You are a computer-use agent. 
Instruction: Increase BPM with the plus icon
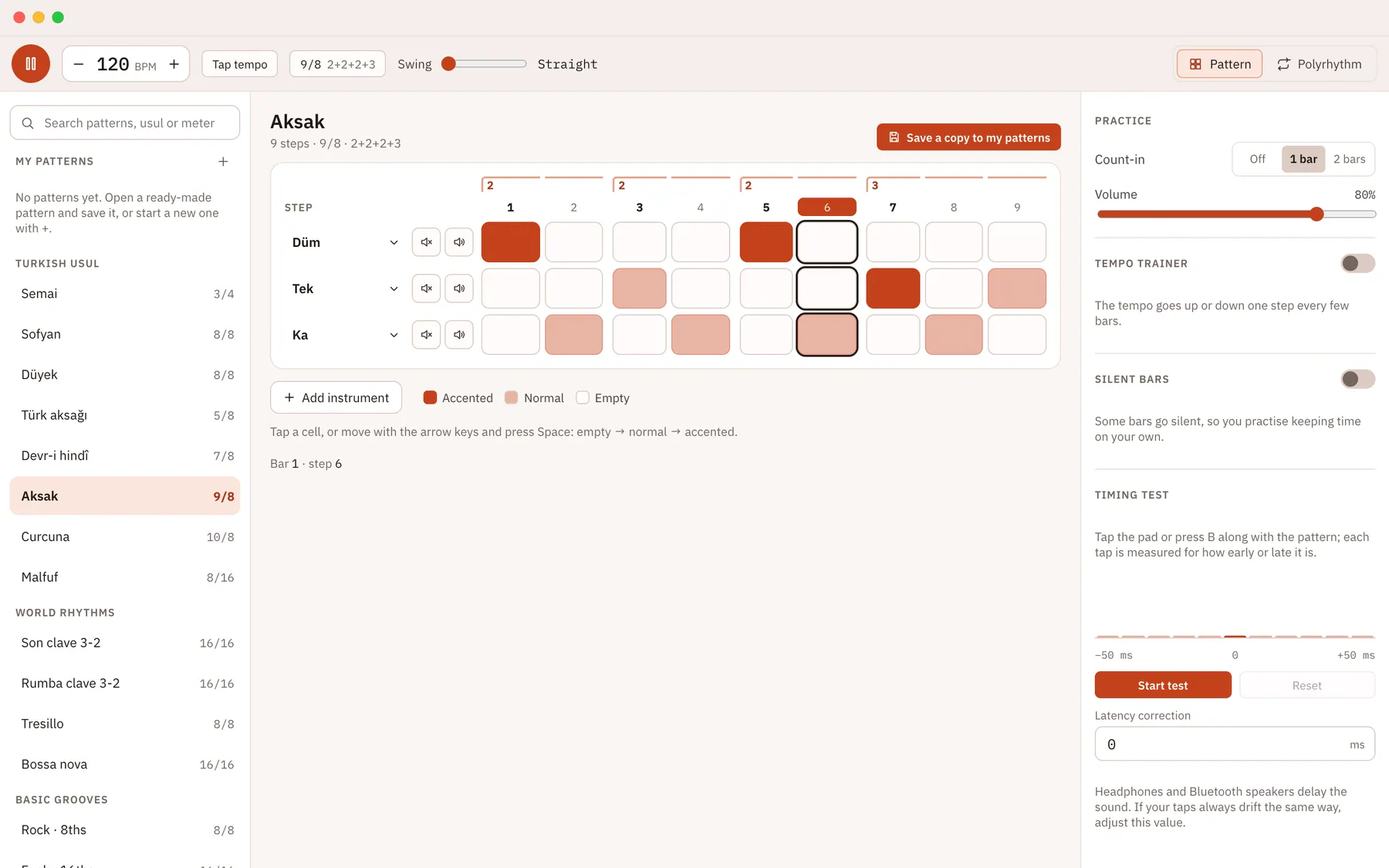pos(174,64)
